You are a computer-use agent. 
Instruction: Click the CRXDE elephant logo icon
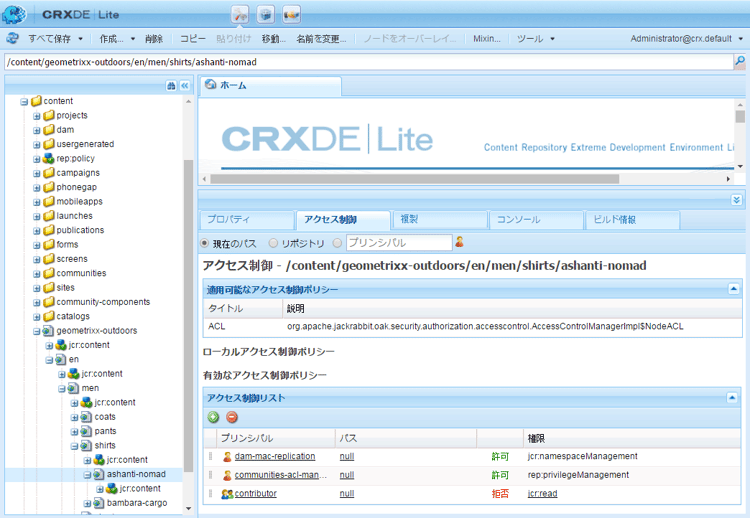click(x=14, y=14)
